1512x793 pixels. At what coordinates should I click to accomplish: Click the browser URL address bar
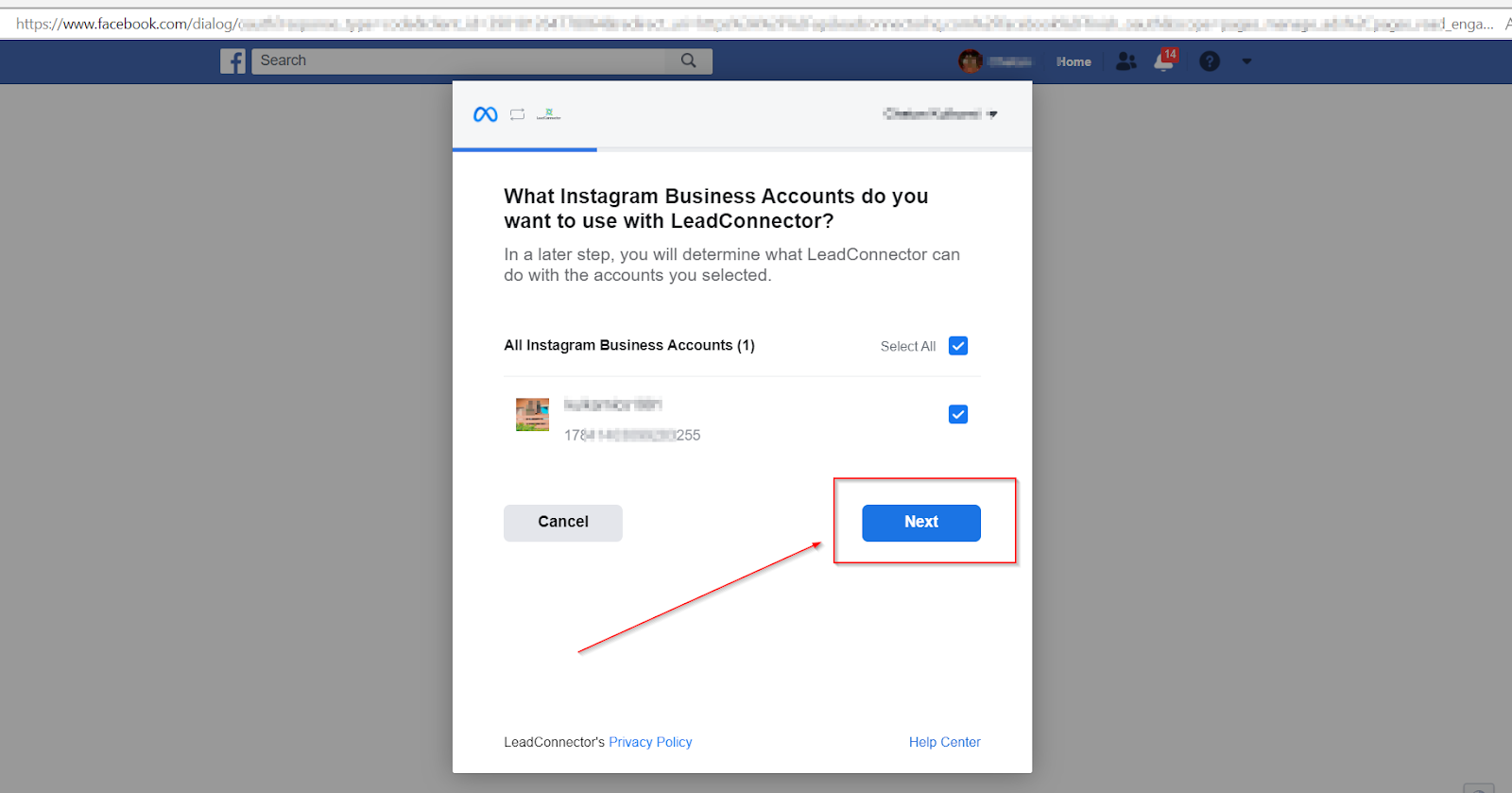pos(756,24)
